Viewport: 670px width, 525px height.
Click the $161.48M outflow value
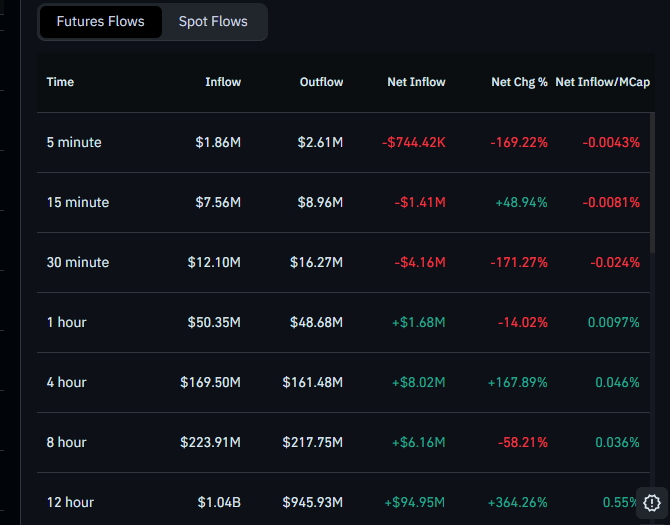[313, 382]
